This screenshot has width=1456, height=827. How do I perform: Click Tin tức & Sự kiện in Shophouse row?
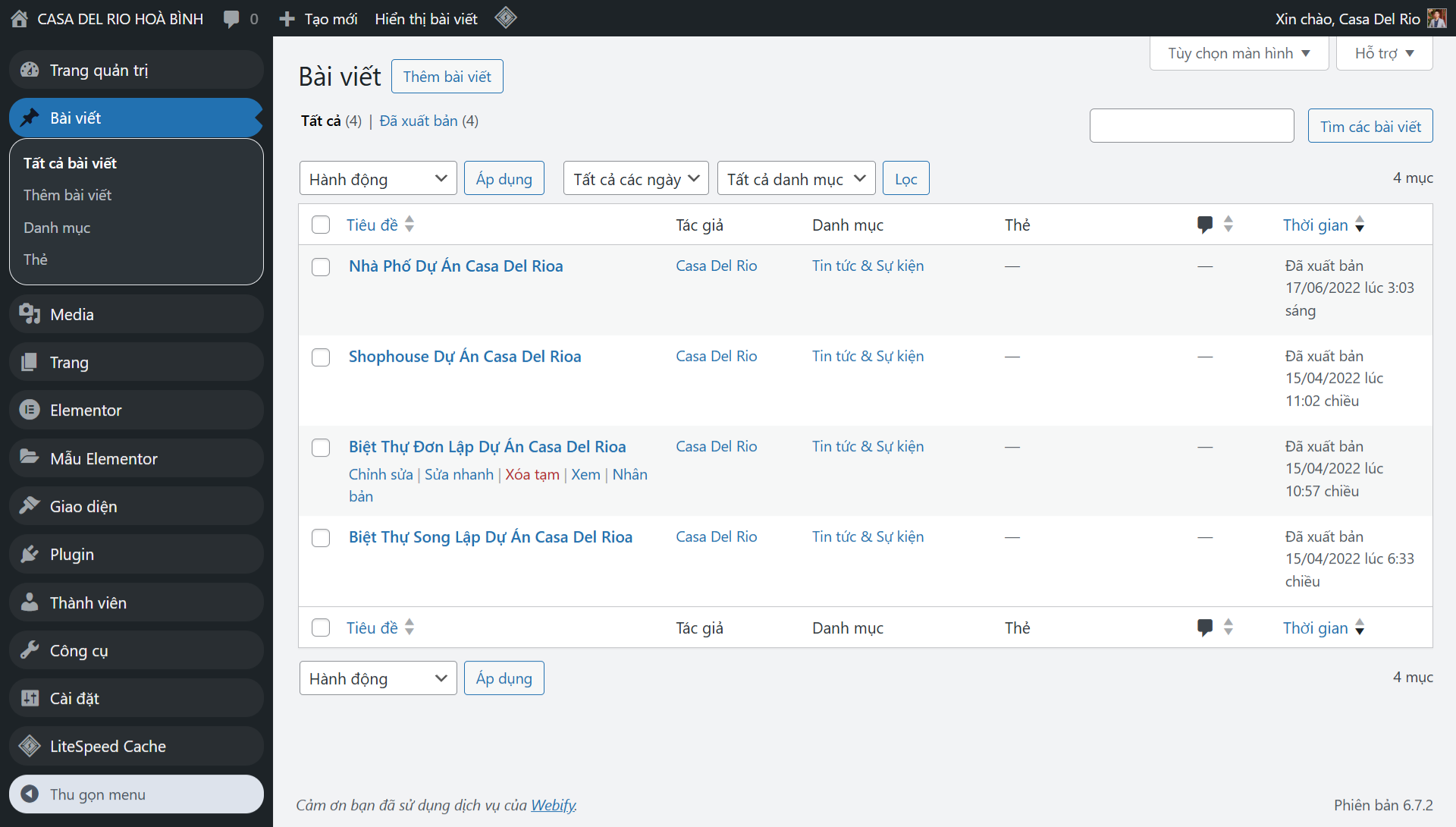pyautogui.click(x=868, y=356)
